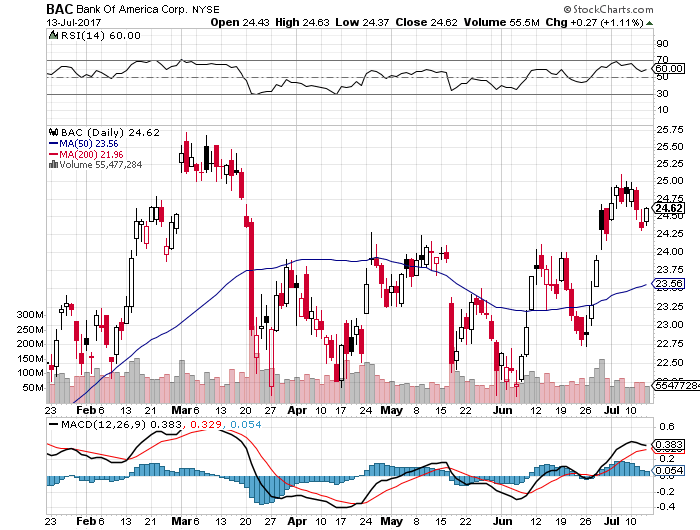The width and height of the screenshot is (700, 530).
Task: Click the 'May' label on the MACD panel date axis
Action: click(x=392, y=521)
